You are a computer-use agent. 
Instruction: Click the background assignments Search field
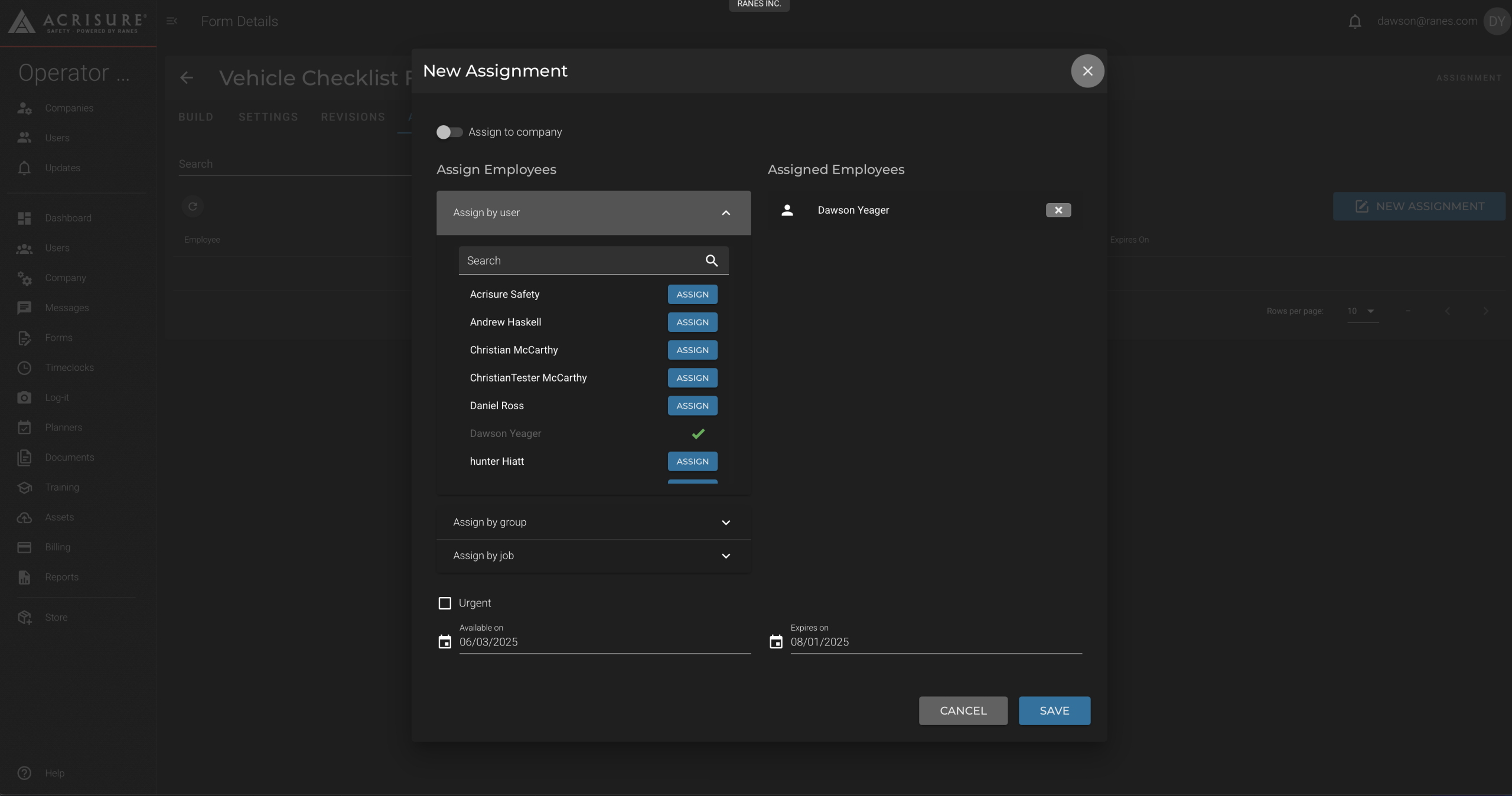295,164
